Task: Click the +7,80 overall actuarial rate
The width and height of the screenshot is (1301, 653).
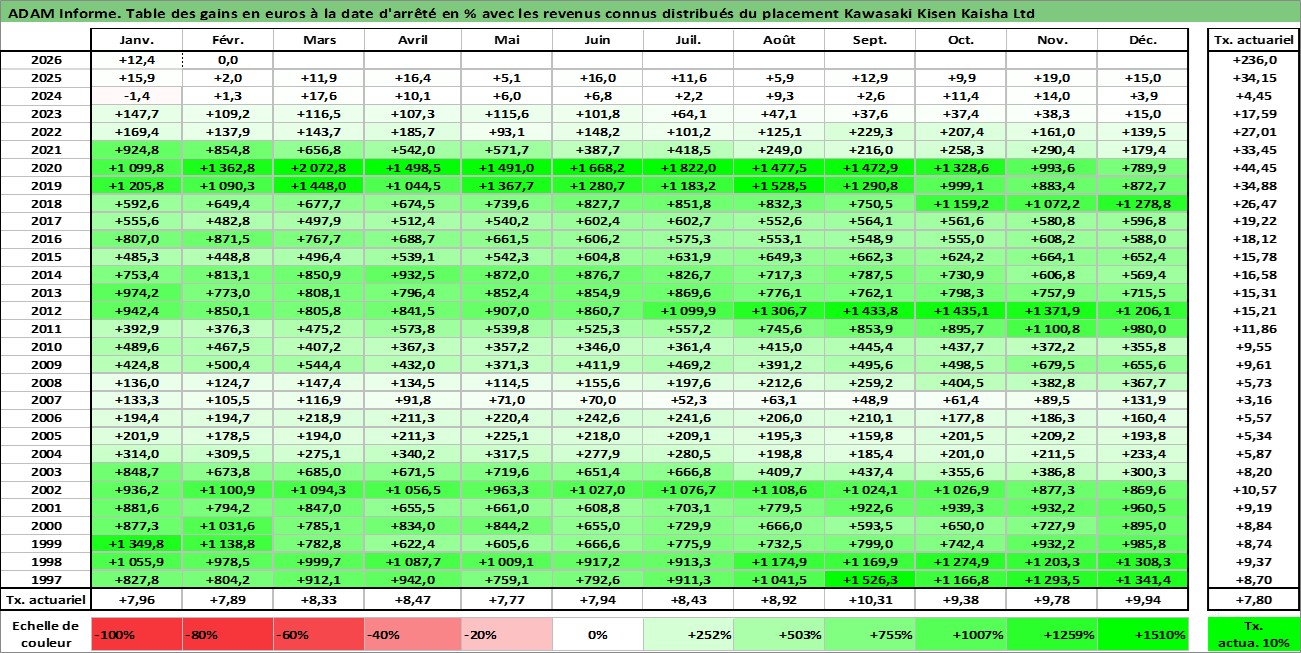Action: tap(1253, 601)
